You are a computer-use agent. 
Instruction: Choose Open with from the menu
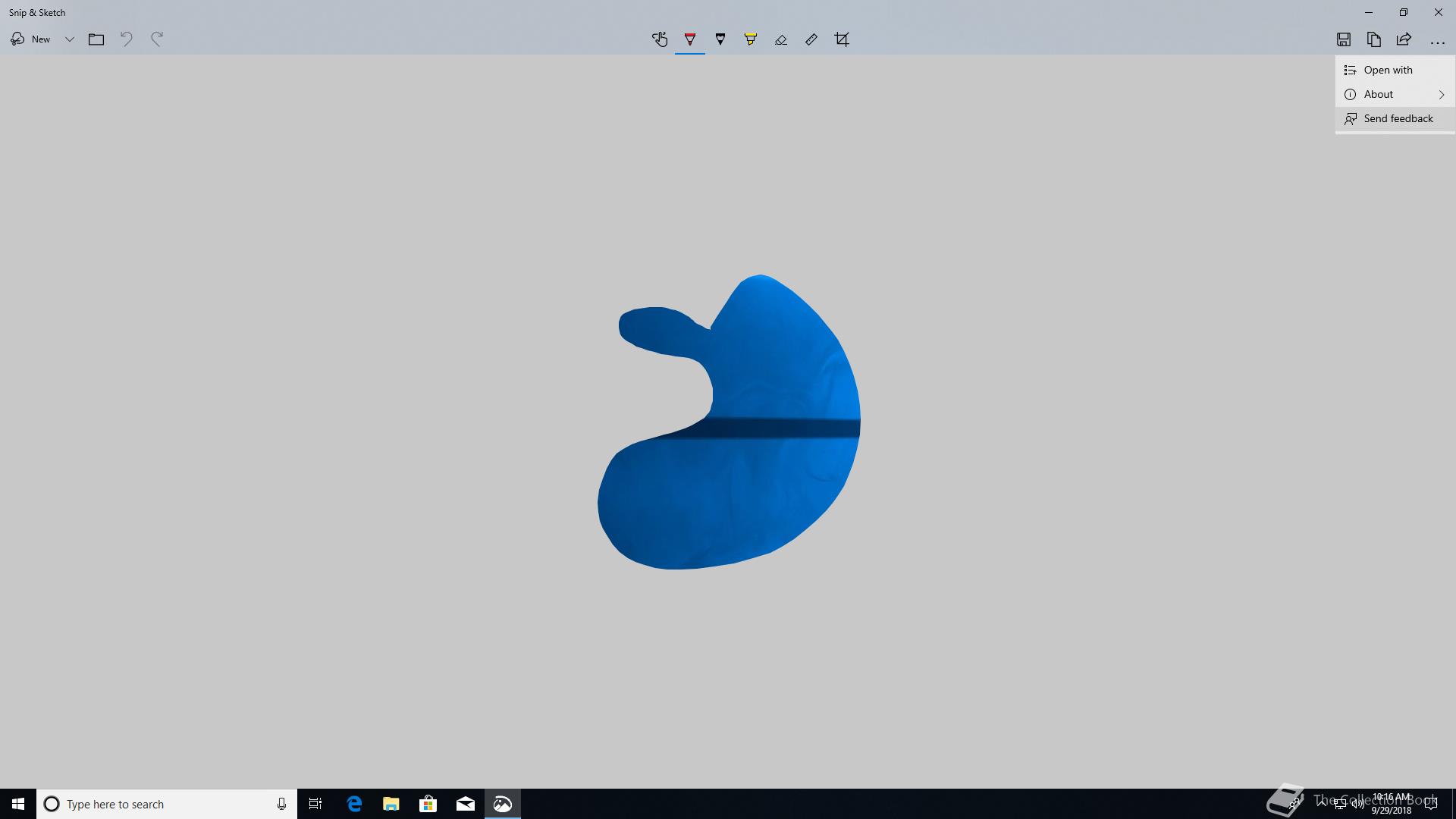tap(1395, 70)
